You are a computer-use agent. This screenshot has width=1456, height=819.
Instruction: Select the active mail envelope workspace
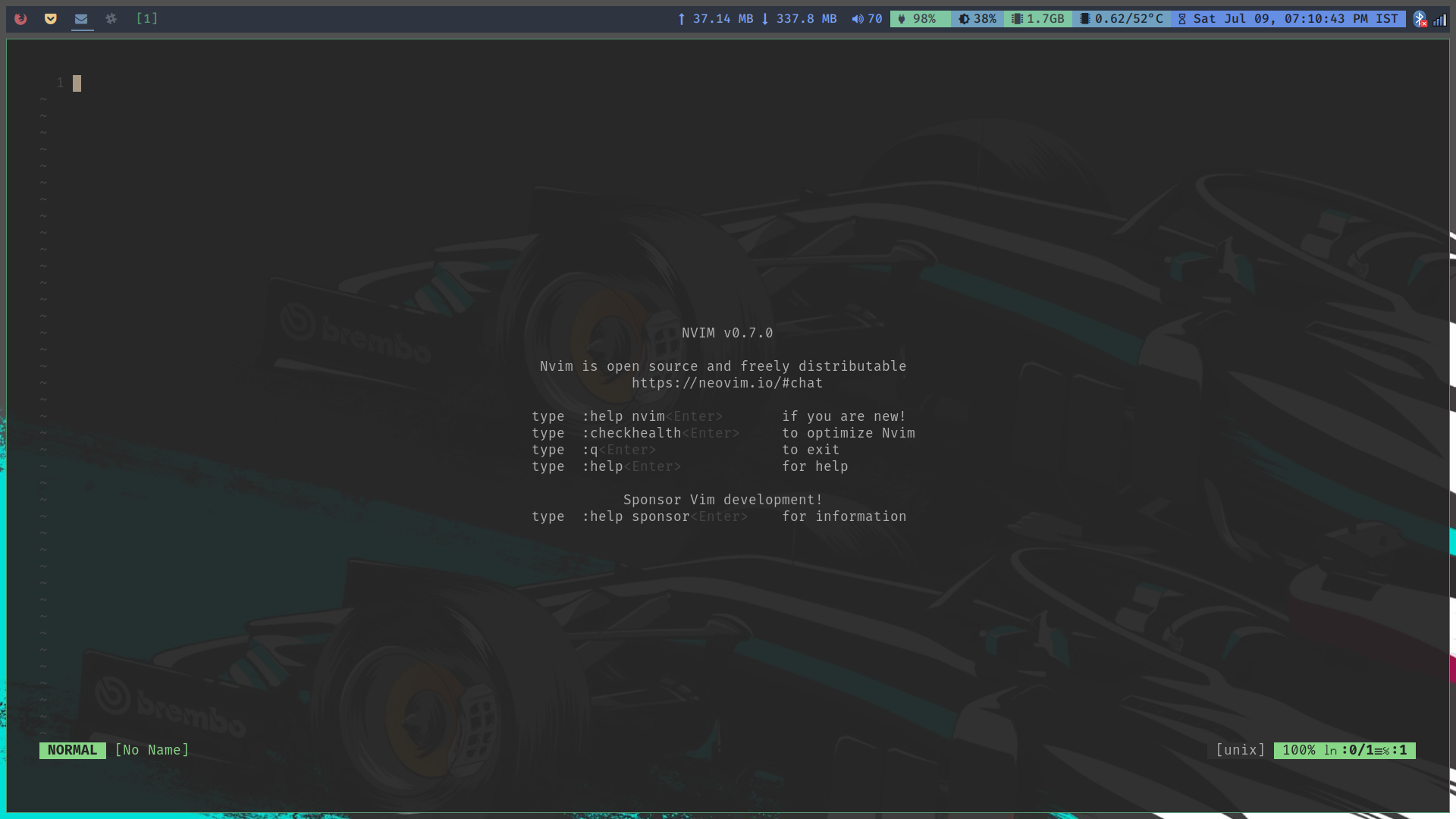coord(81,19)
